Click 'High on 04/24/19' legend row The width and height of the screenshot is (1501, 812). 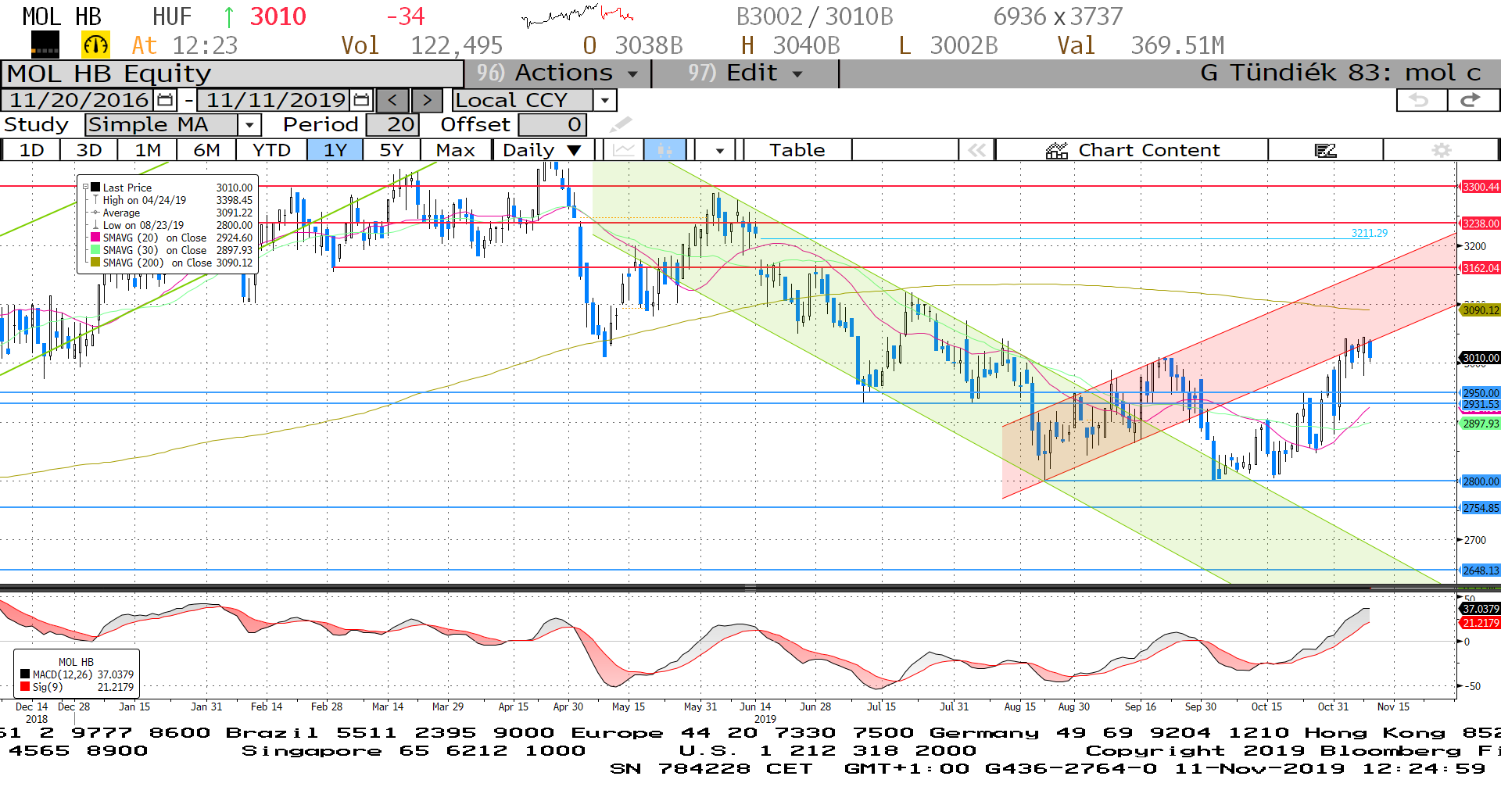172,200
